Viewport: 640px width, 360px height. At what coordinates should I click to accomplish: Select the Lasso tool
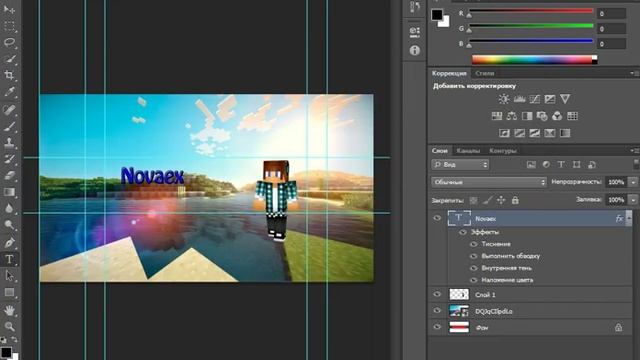coord(9,42)
